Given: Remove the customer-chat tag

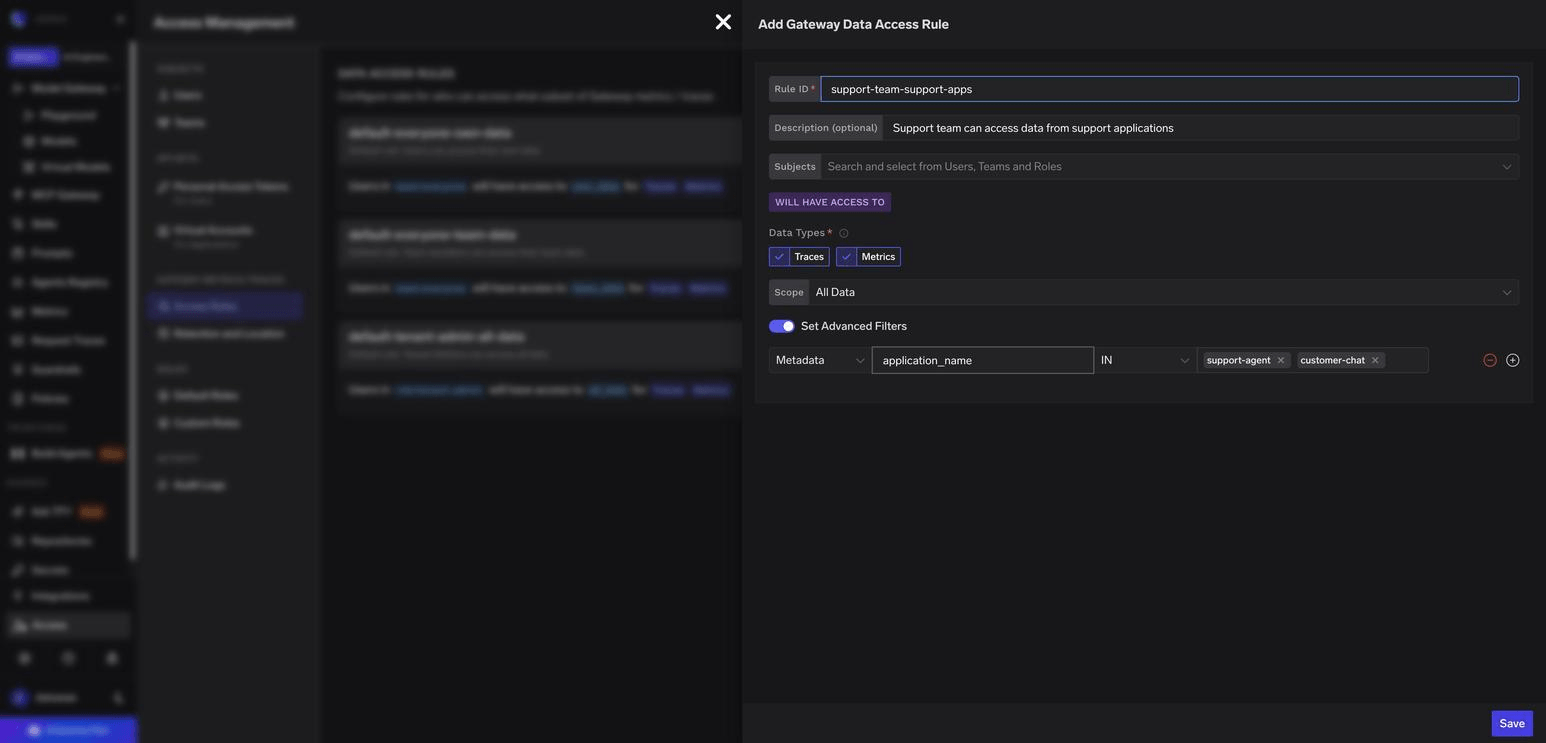Looking at the screenshot, I should [x=1375, y=360].
